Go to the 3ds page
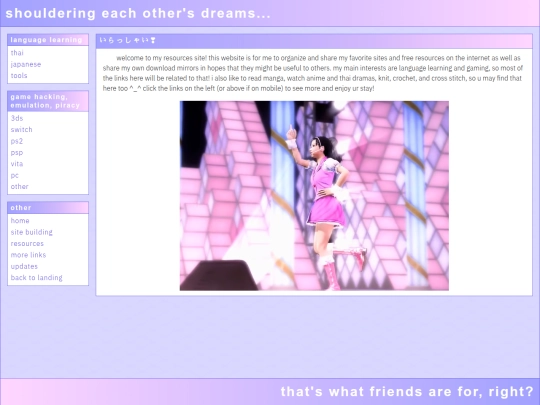540x405 pixels. [17, 118]
